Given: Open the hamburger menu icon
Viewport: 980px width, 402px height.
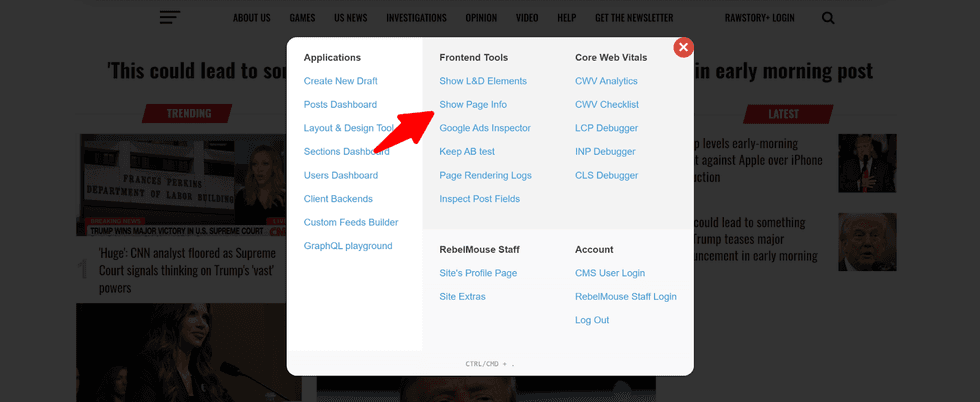Looking at the screenshot, I should coord(169,18).
